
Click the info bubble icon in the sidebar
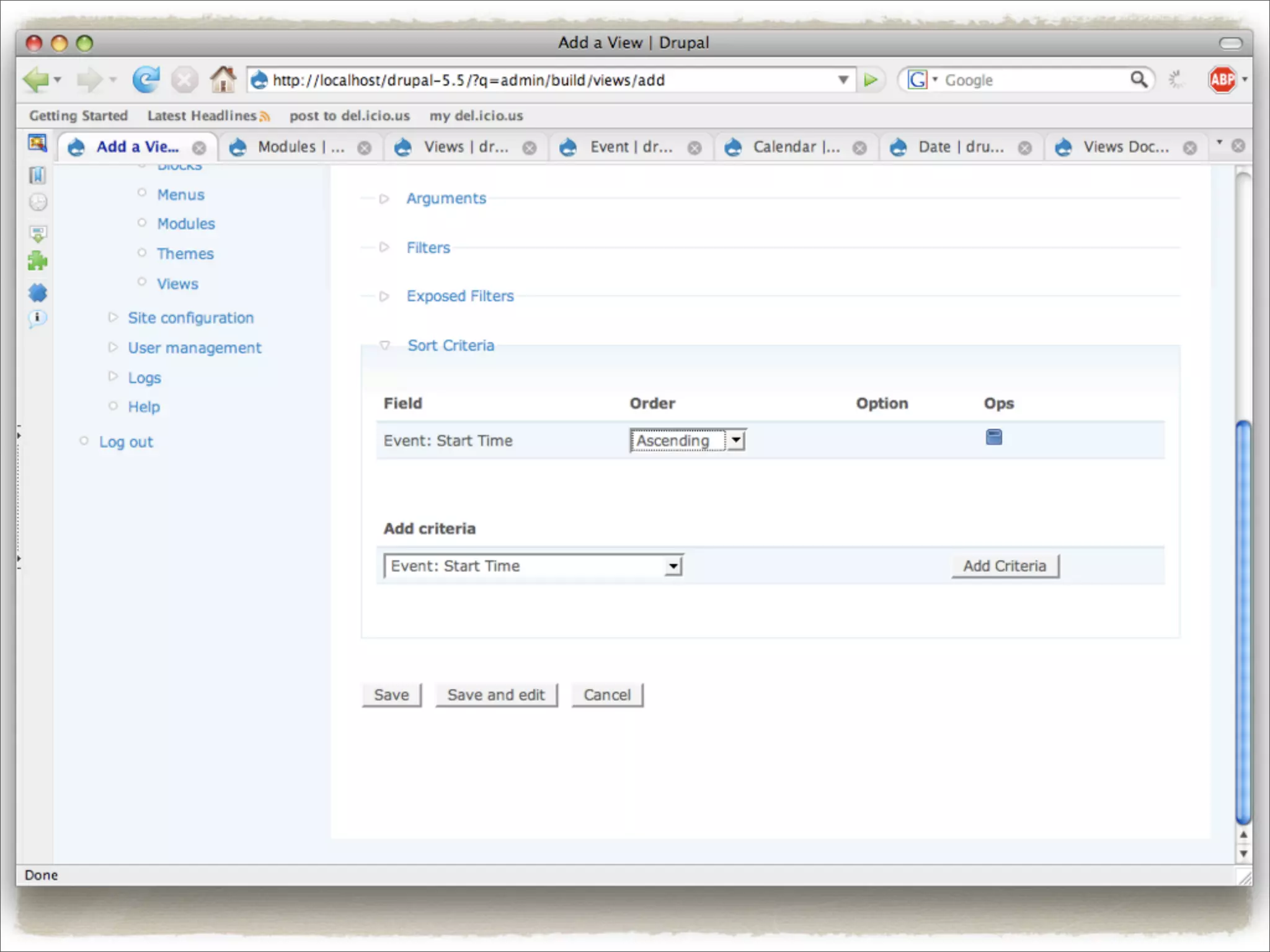37,319
